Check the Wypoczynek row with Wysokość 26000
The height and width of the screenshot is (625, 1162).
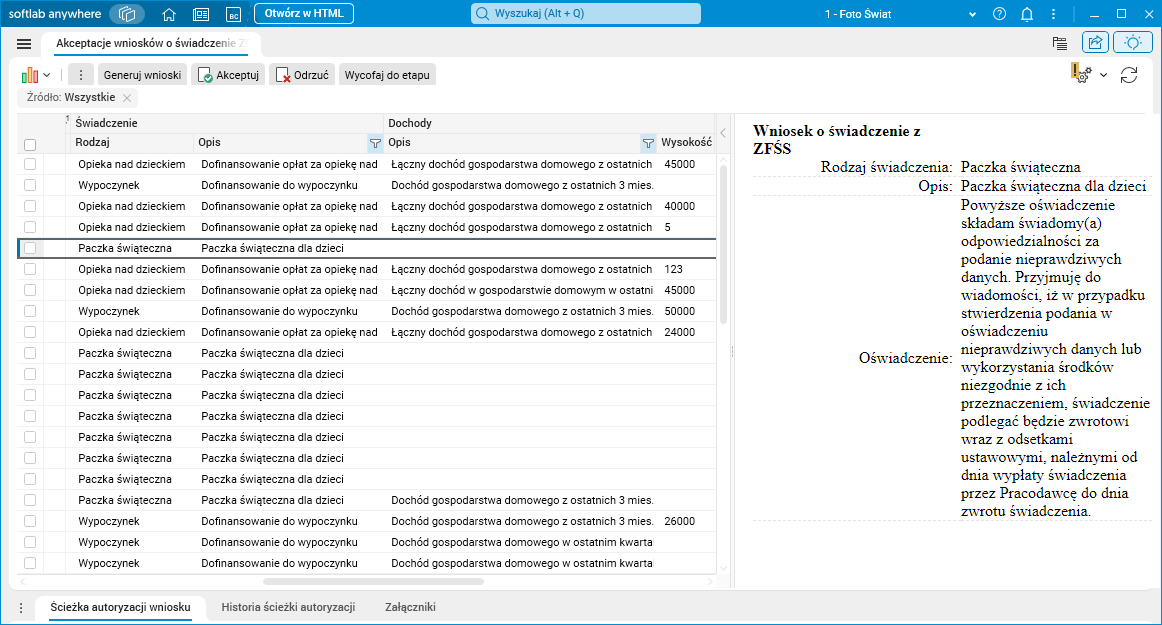[30, 521]
